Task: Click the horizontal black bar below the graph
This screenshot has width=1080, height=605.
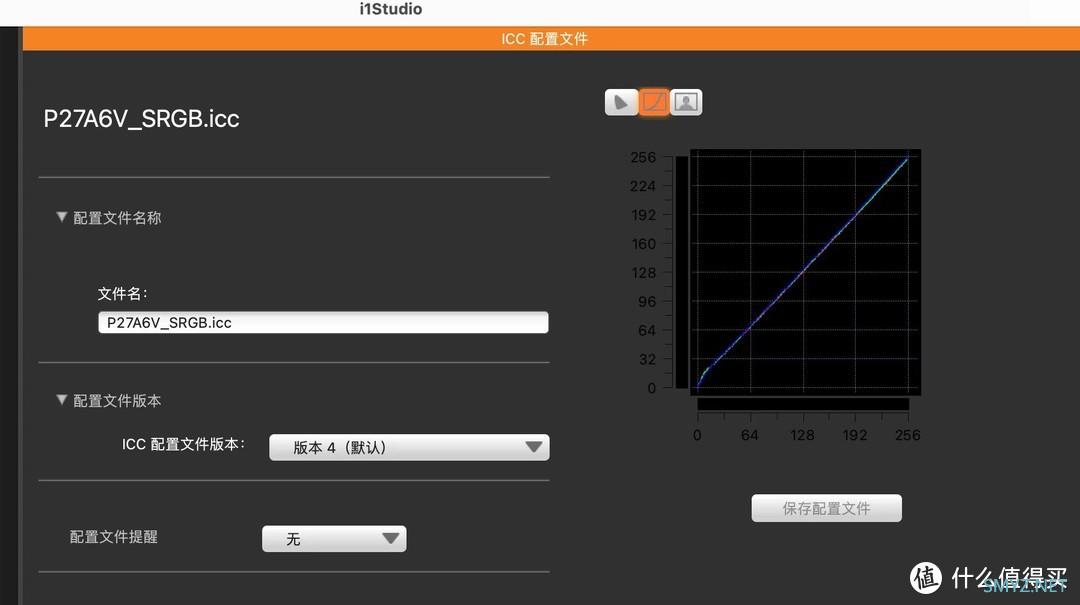Action: (802, 404)
